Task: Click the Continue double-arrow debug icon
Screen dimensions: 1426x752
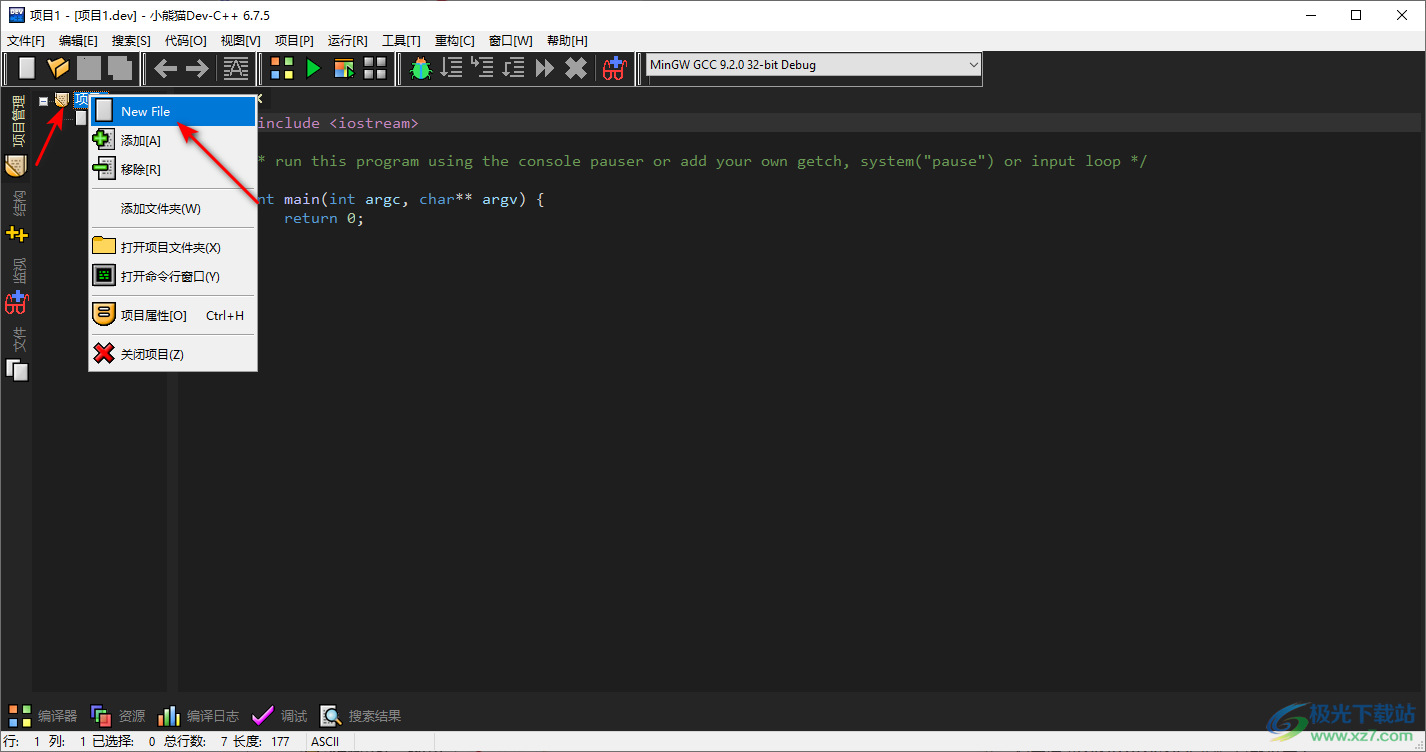Action: pos(545,68)
